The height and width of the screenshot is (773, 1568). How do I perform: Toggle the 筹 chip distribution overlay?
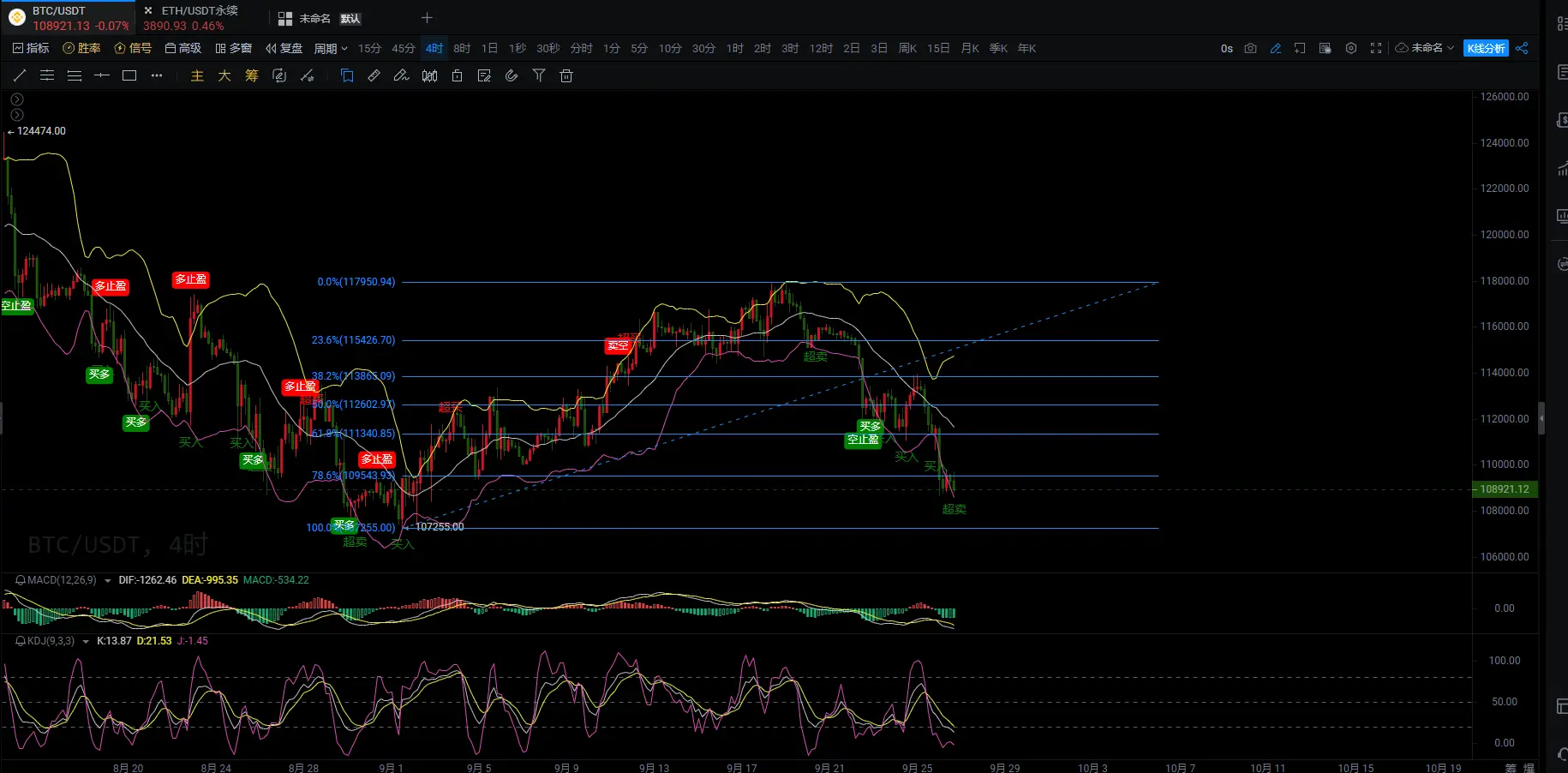tap(252, 76)
